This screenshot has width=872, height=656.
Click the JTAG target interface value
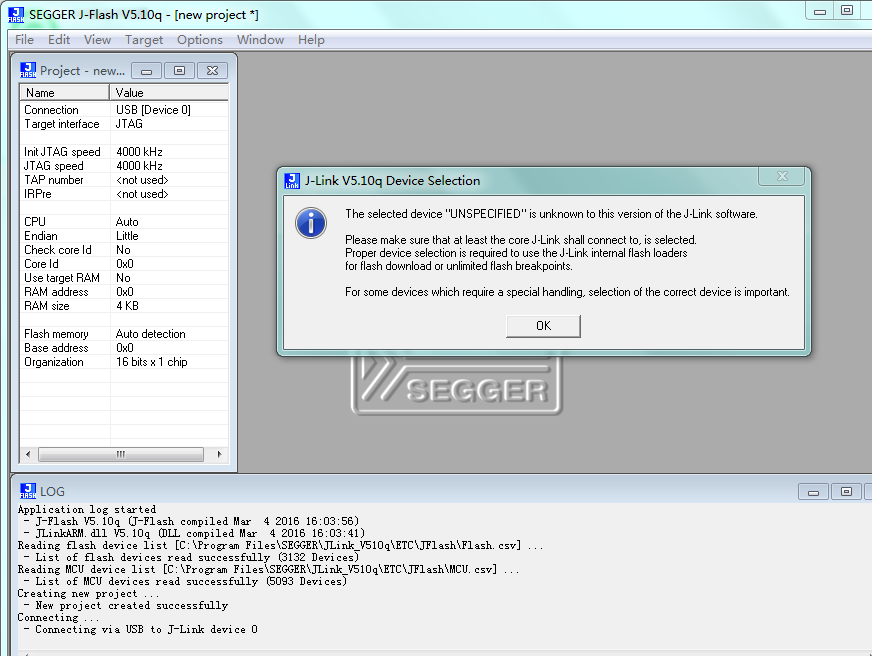tap(129, 124)
